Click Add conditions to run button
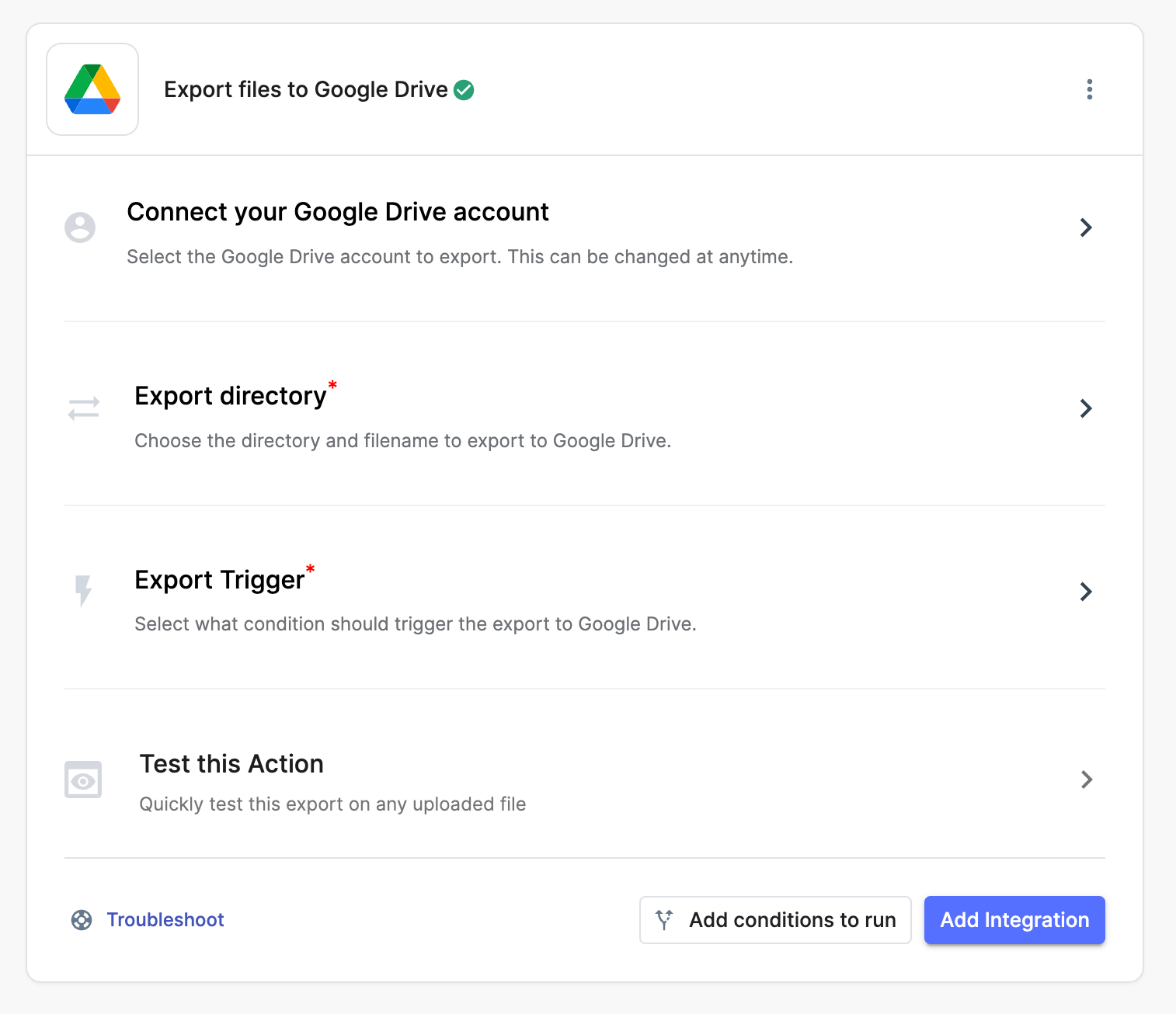Screen dimensions: 1176x1014 click(775, 920)
